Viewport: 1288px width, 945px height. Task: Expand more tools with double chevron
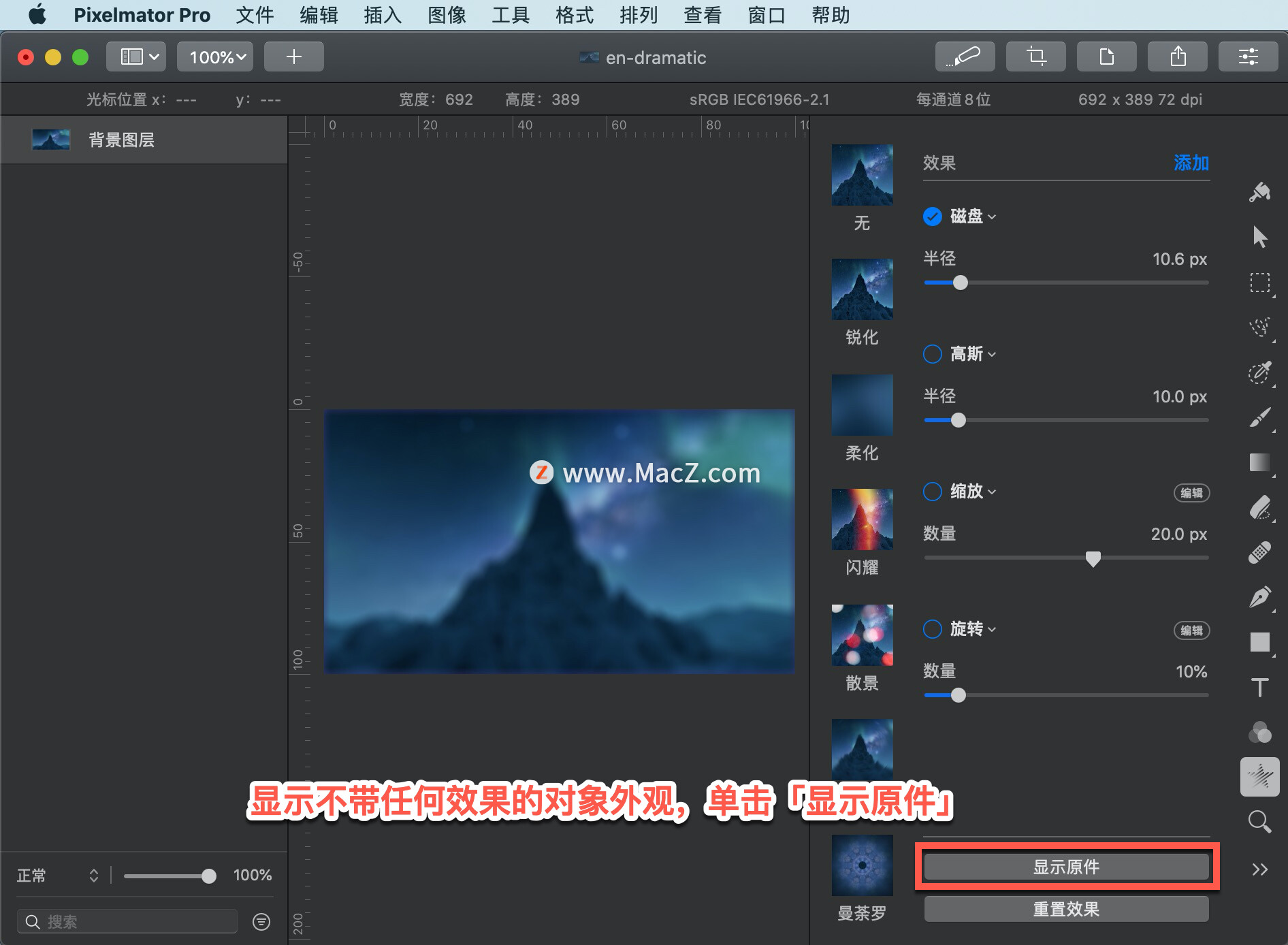click(1259, 869)
